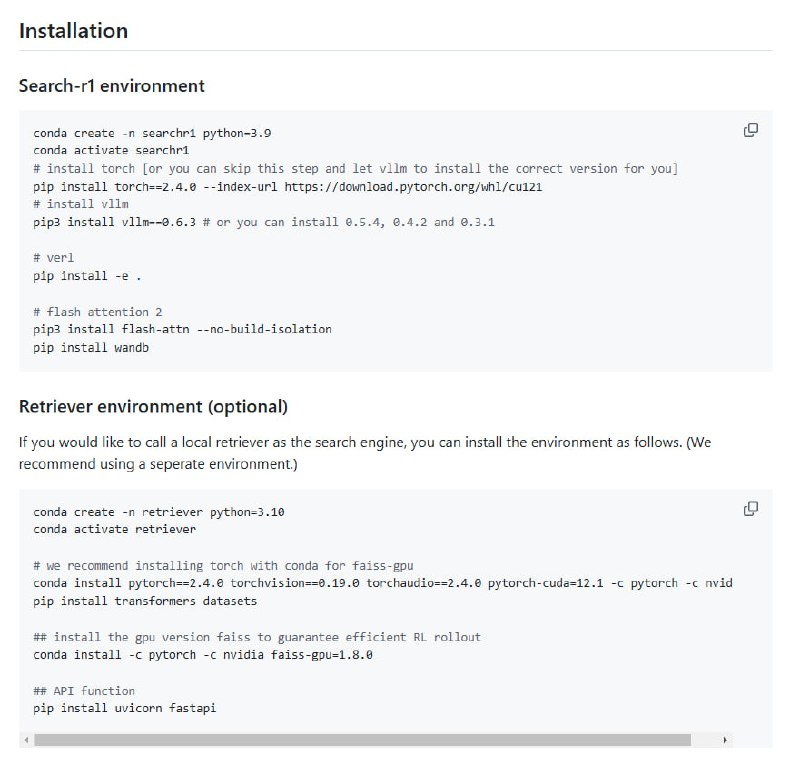This screenshot has height=765, width=800.
Task: Click the 'pip install wandb' line
Action: (x=91, y=347)
